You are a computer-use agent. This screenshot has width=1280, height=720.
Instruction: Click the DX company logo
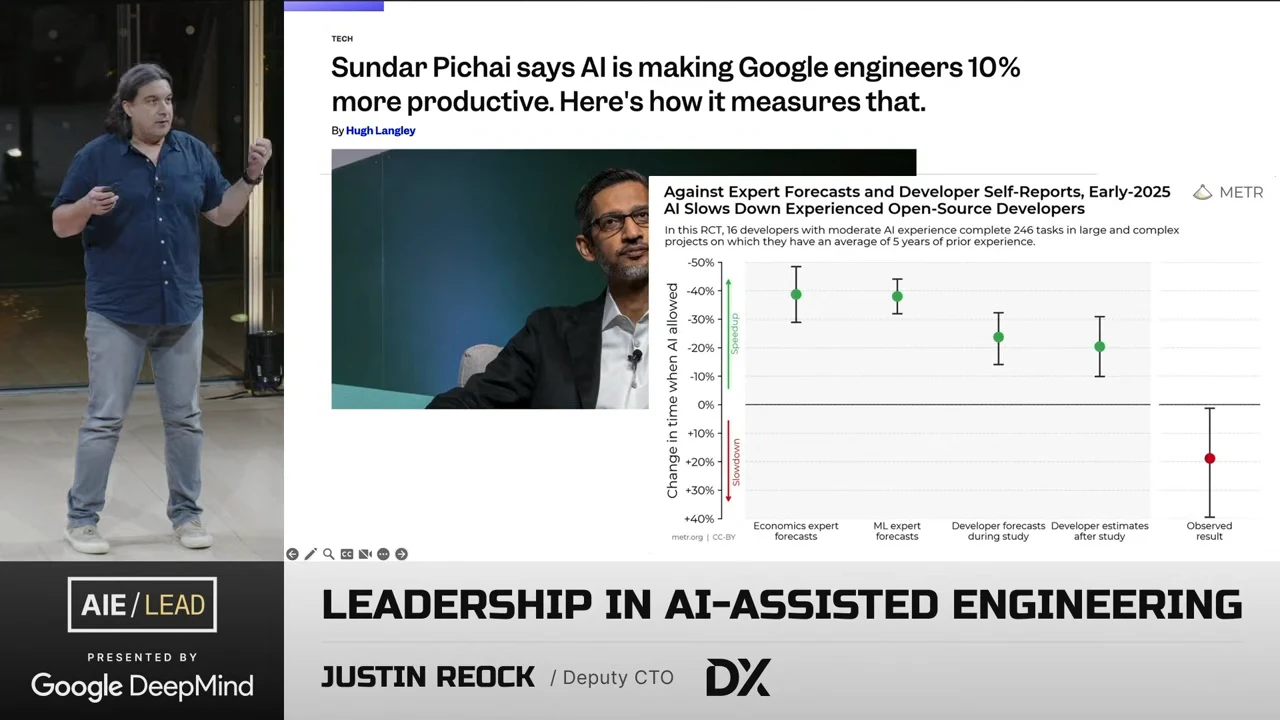[x=738, y=677]
